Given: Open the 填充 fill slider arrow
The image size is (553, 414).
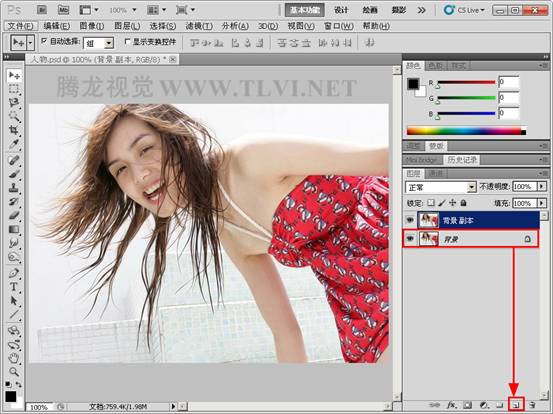Looking at the screenshot, I should [x=542, y=203].
